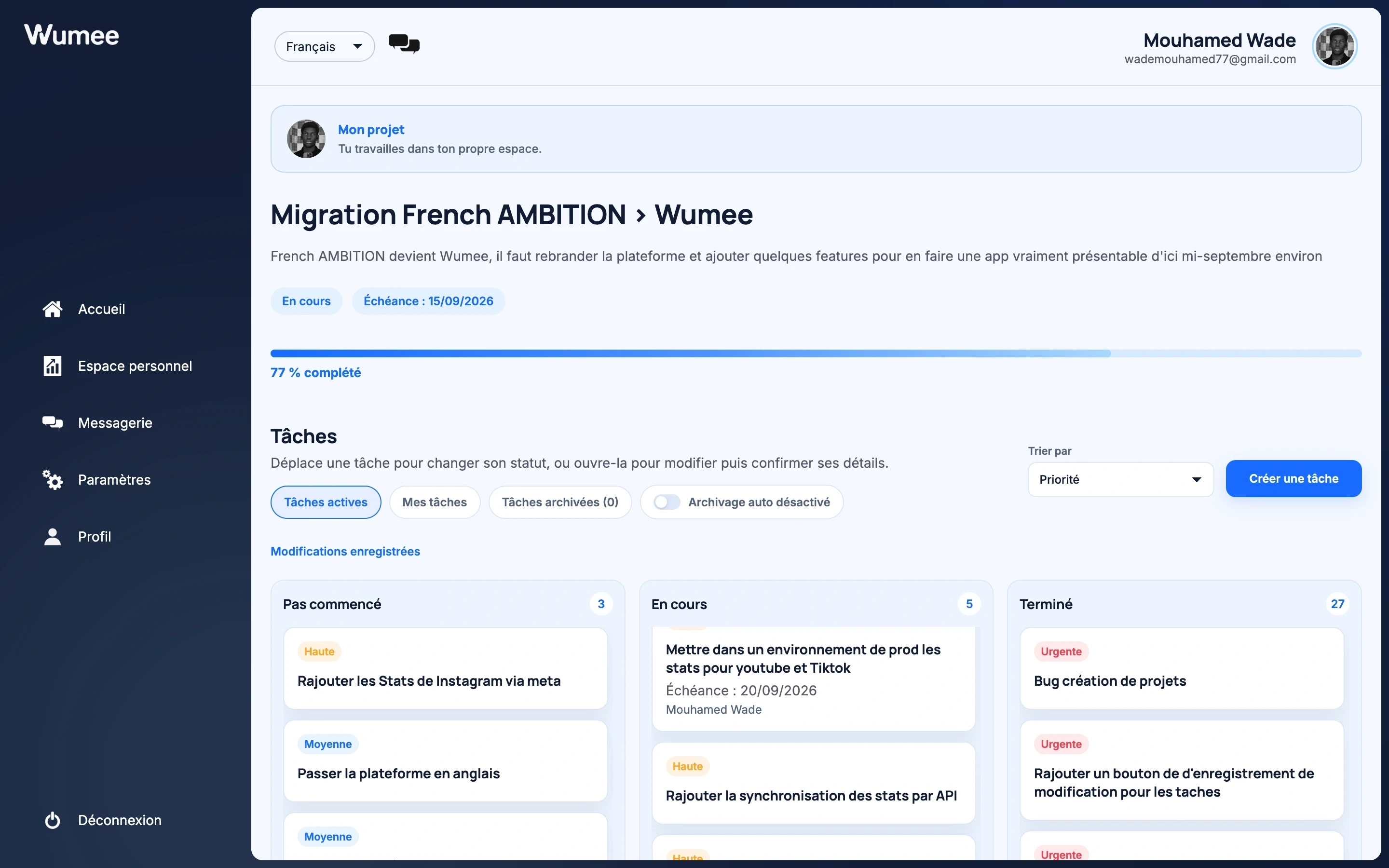Open Paramètres from the sidebar
Image resolution: width=1389 pixels, height=868 pixels.
[114, 479]
